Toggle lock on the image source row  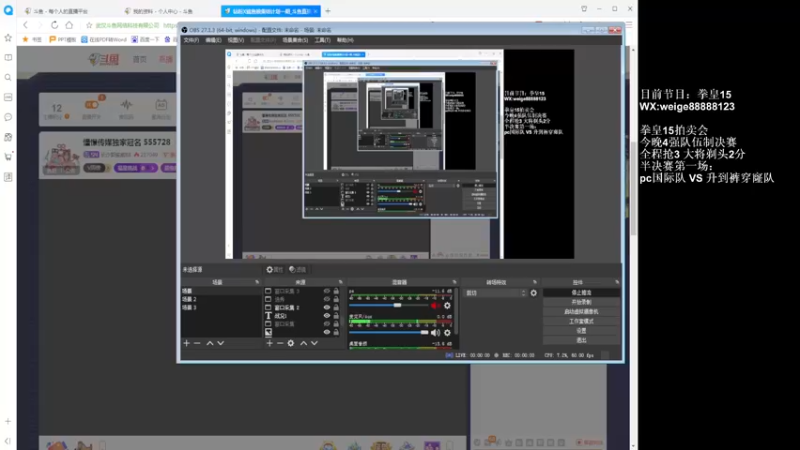pyautogui.click(x=336, y=332)
